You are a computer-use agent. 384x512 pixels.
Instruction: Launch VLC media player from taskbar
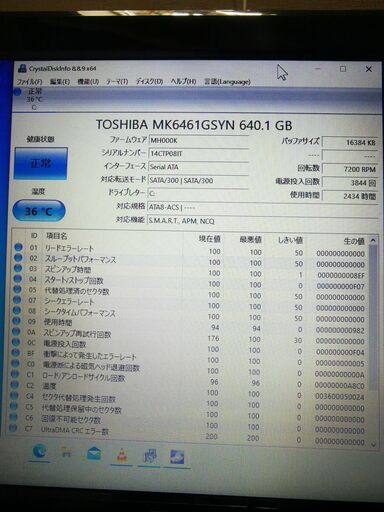[122, 455]
